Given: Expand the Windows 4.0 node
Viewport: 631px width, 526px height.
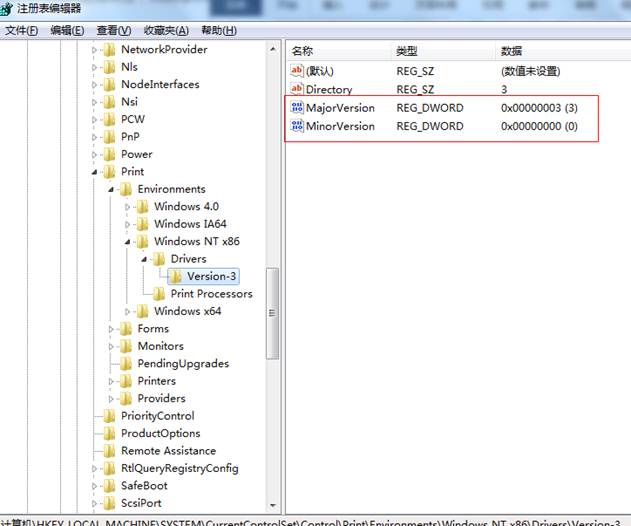Looking at the screenshot, I should (128, 207).
